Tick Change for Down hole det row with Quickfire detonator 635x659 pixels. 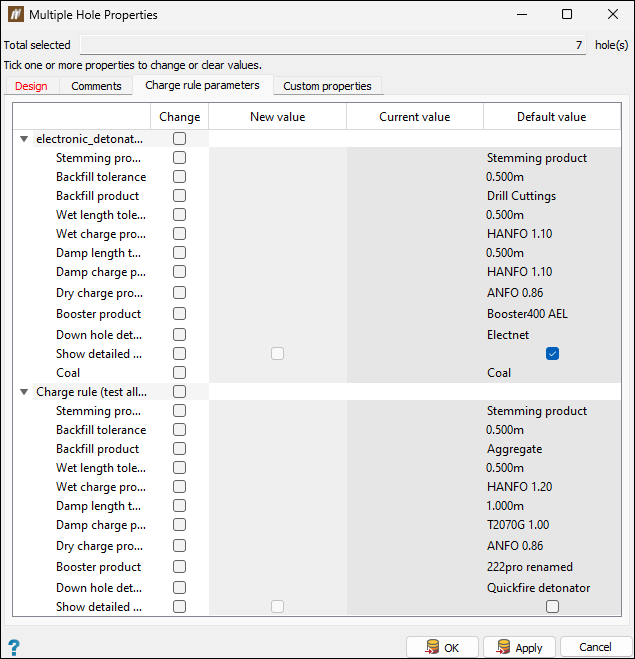179,588
